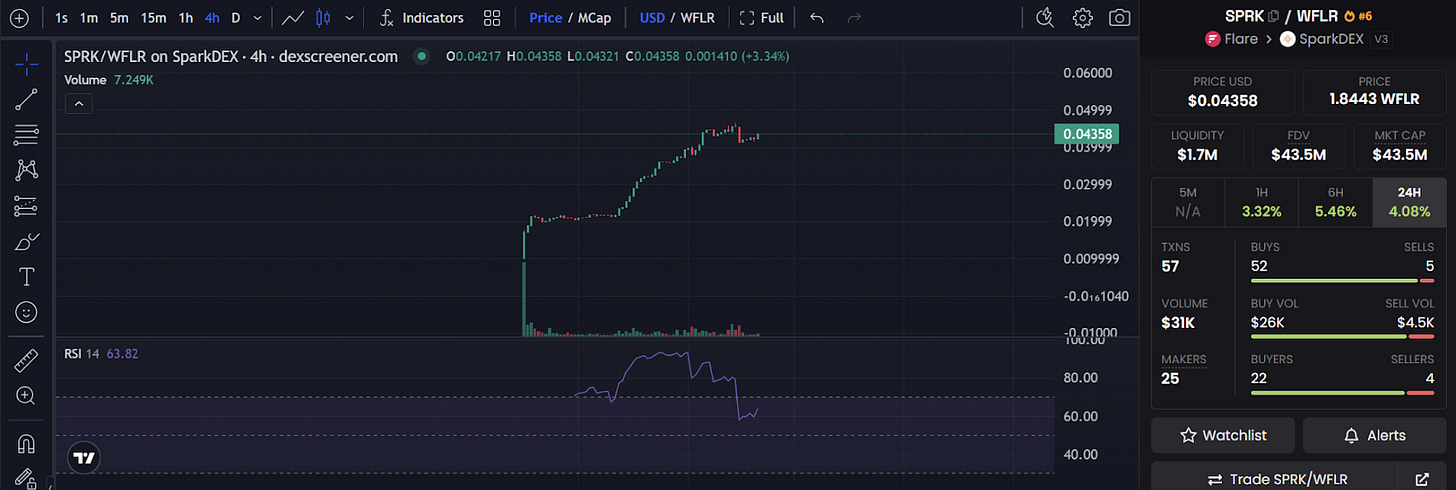1456x490 pixels.
Task: Switch chart timeframe to 1m
Action: (89, 18)
